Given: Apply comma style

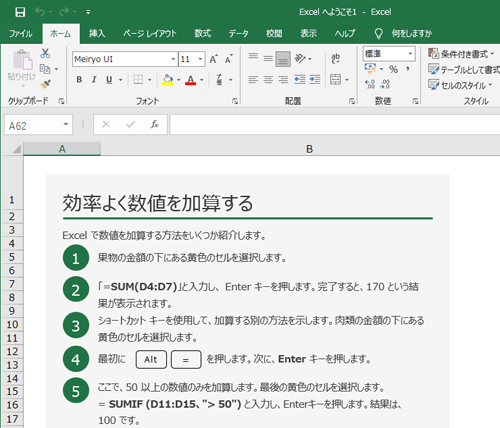Looking at the screenshot, I should (x=408, y=69).
